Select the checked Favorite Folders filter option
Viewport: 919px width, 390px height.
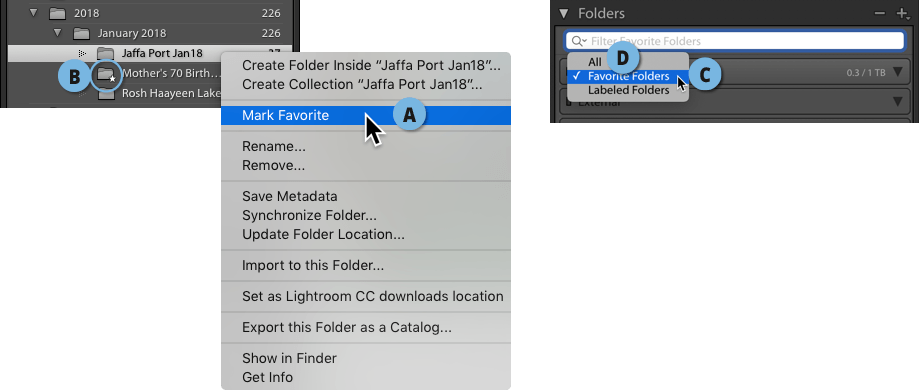628,76
